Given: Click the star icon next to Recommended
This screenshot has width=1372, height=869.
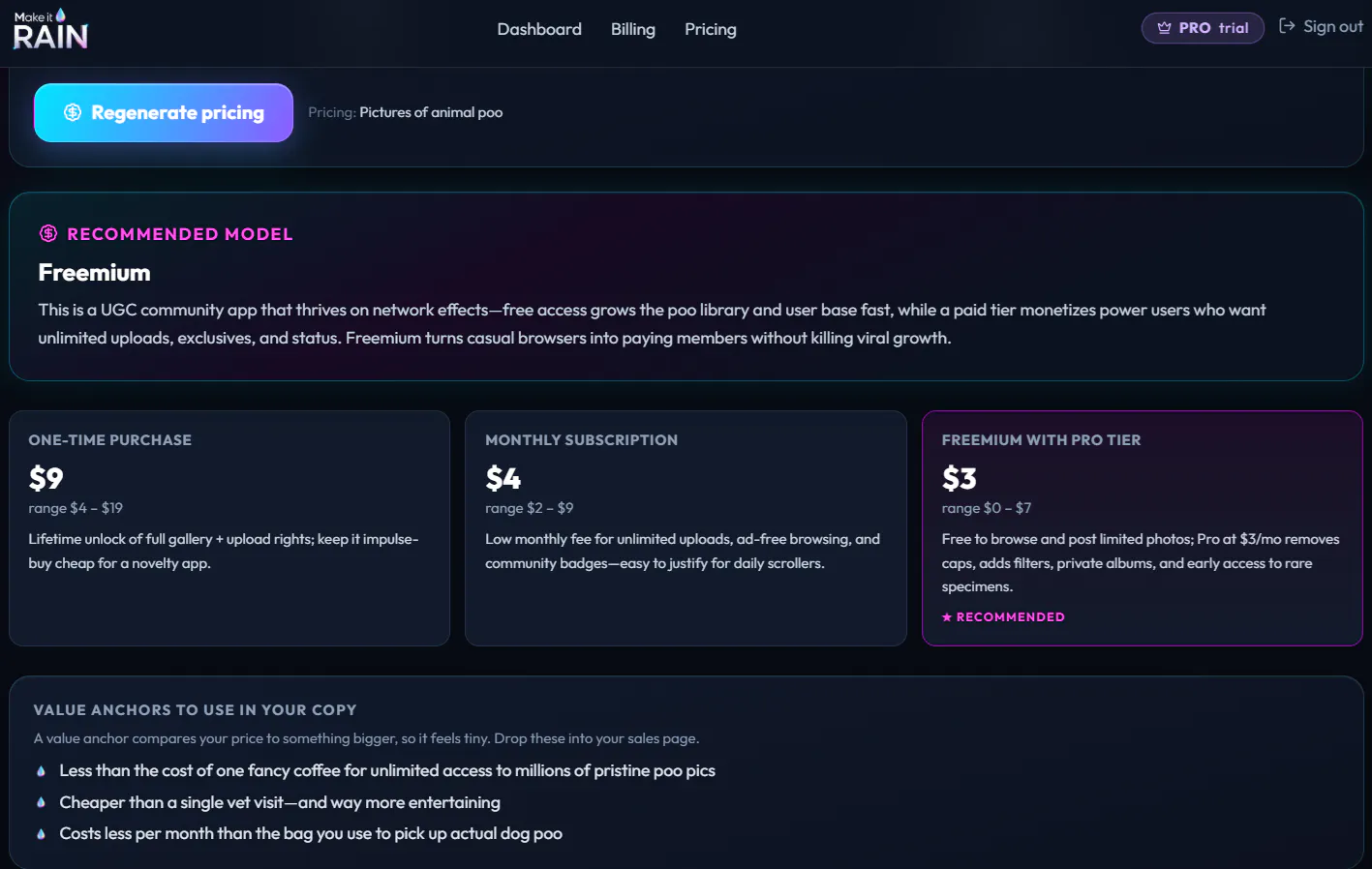Looking at the screenshot, I should pos(947,616).
